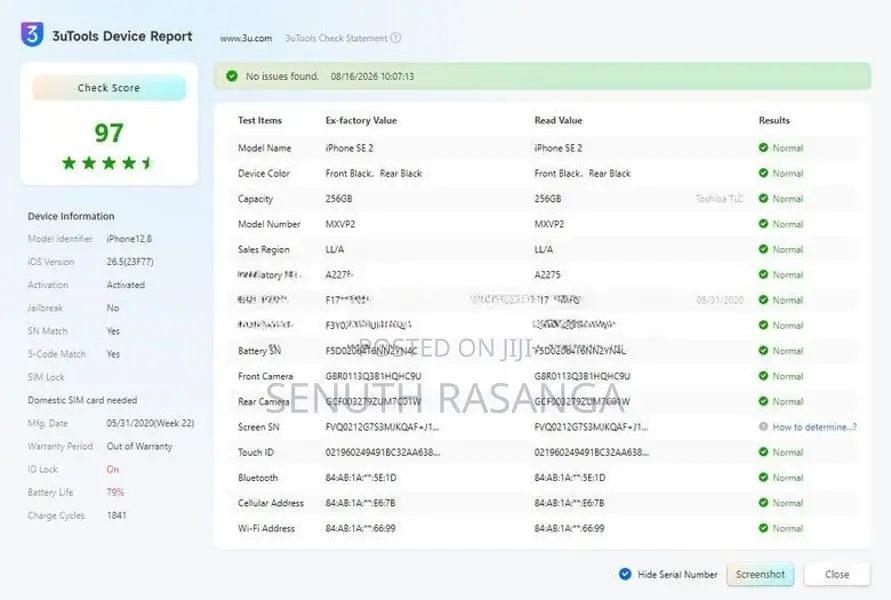Screen dimensions: 891x600
Task: Click the Charge Cycles value 1841
Action: (116, 515)
